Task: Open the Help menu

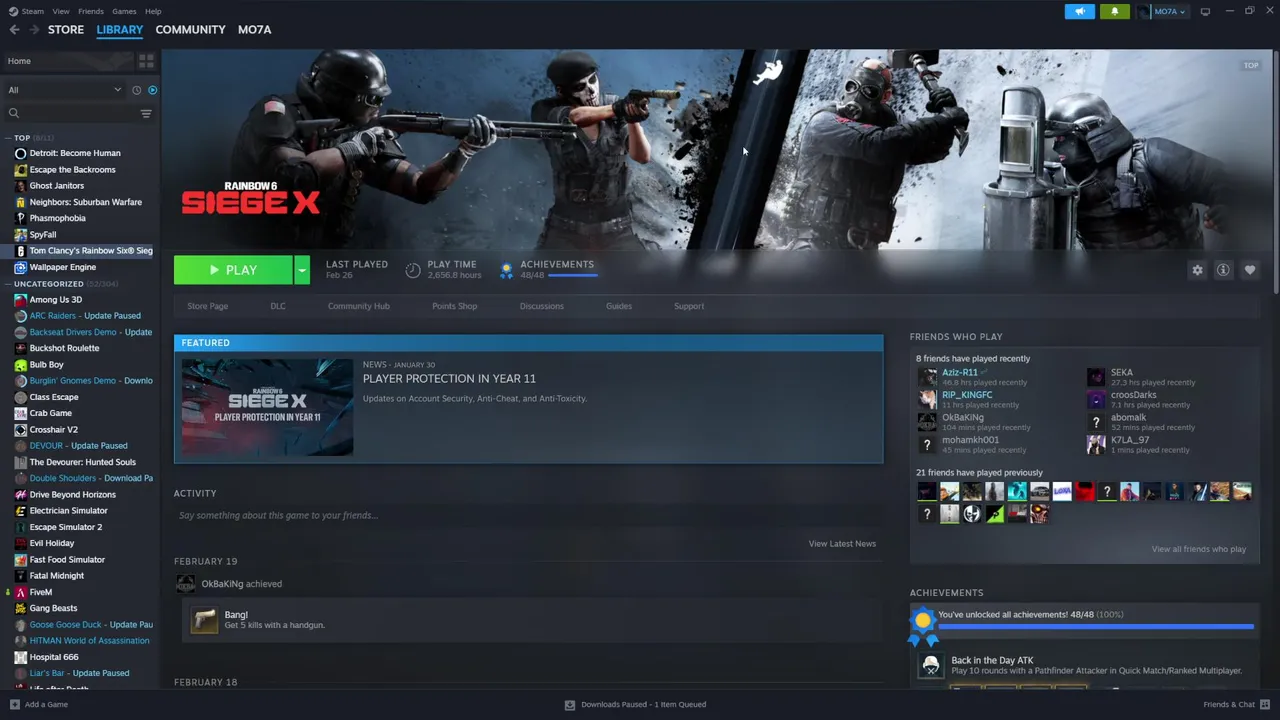Action: tap(153, 11)
